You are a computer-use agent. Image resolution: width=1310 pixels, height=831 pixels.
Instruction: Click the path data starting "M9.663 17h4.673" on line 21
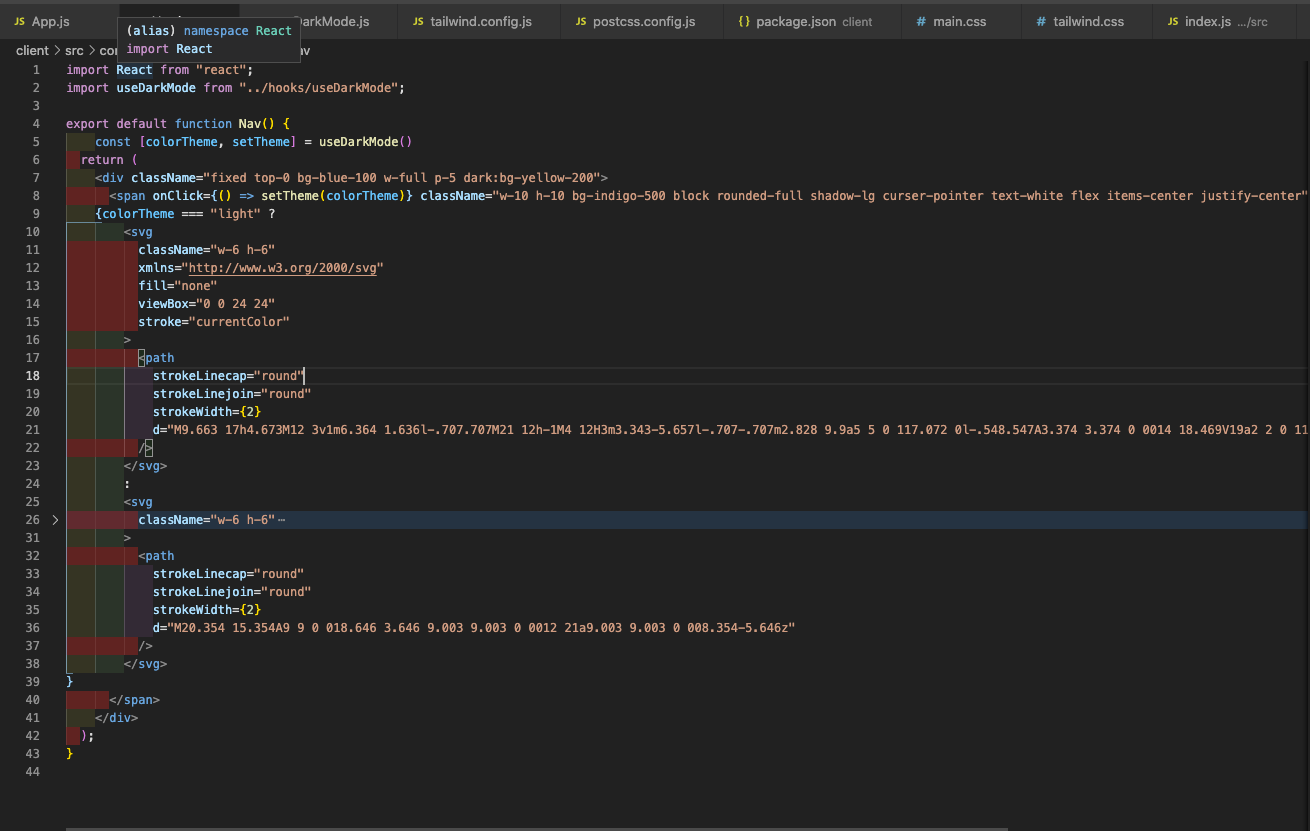point(736,430)
